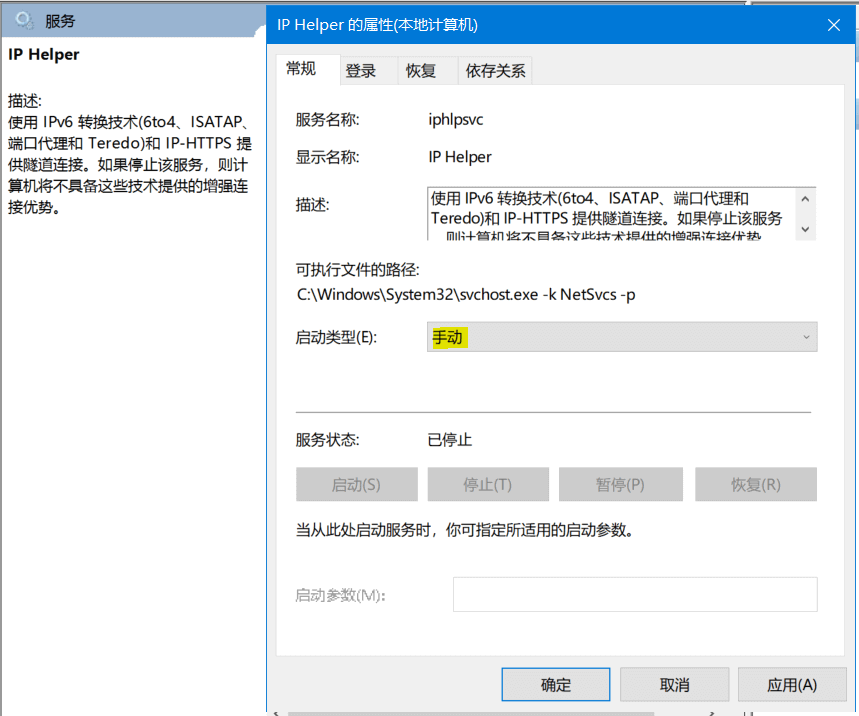This screenshot has height=716, width=859.
Task: Hit the 暂停(P) button
Action: pos(620,484)
